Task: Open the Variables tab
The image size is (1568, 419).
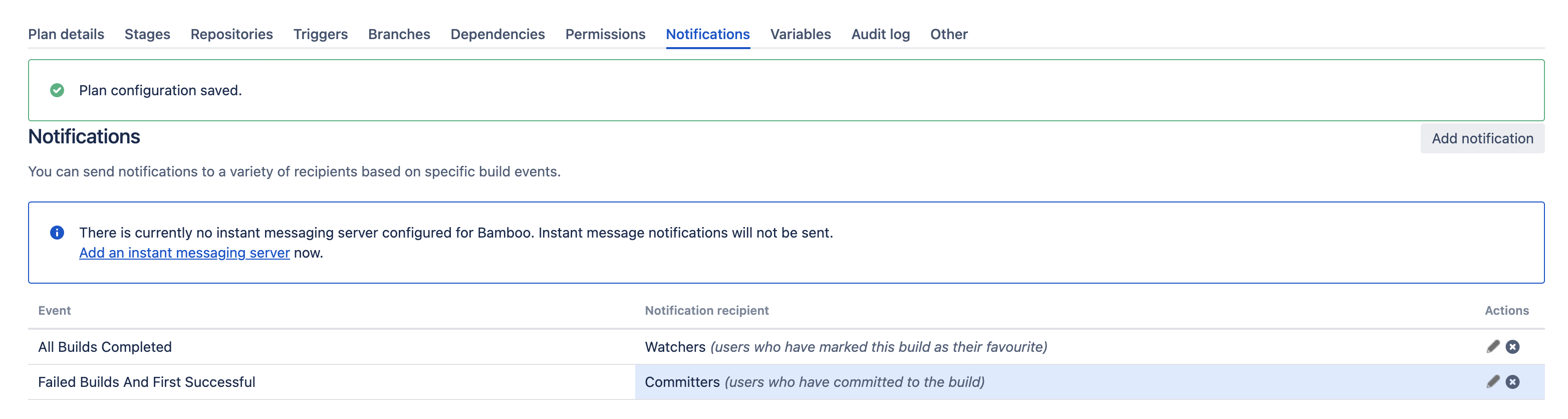Action: pos(801,34)
